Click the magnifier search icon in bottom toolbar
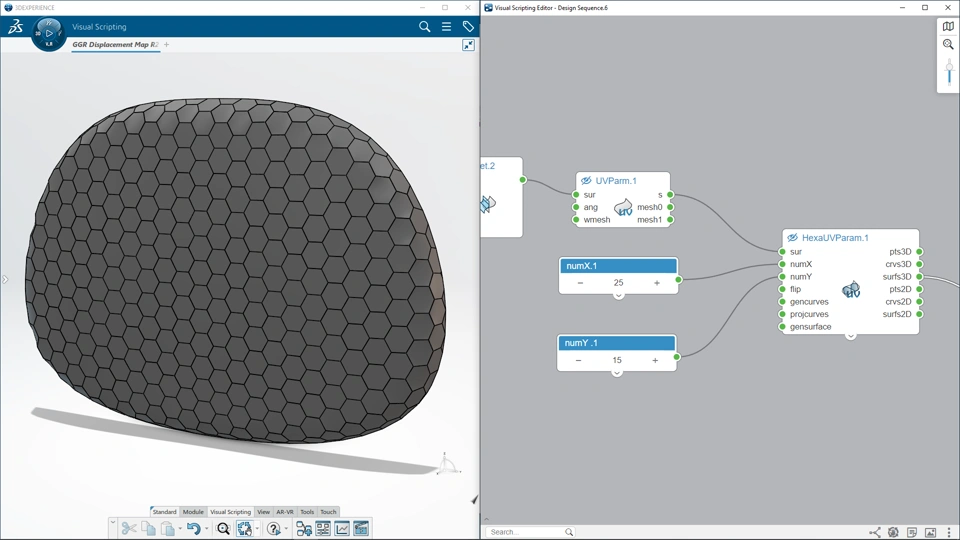Viewport: 960px width, 540px height. (x=223, y=528)
